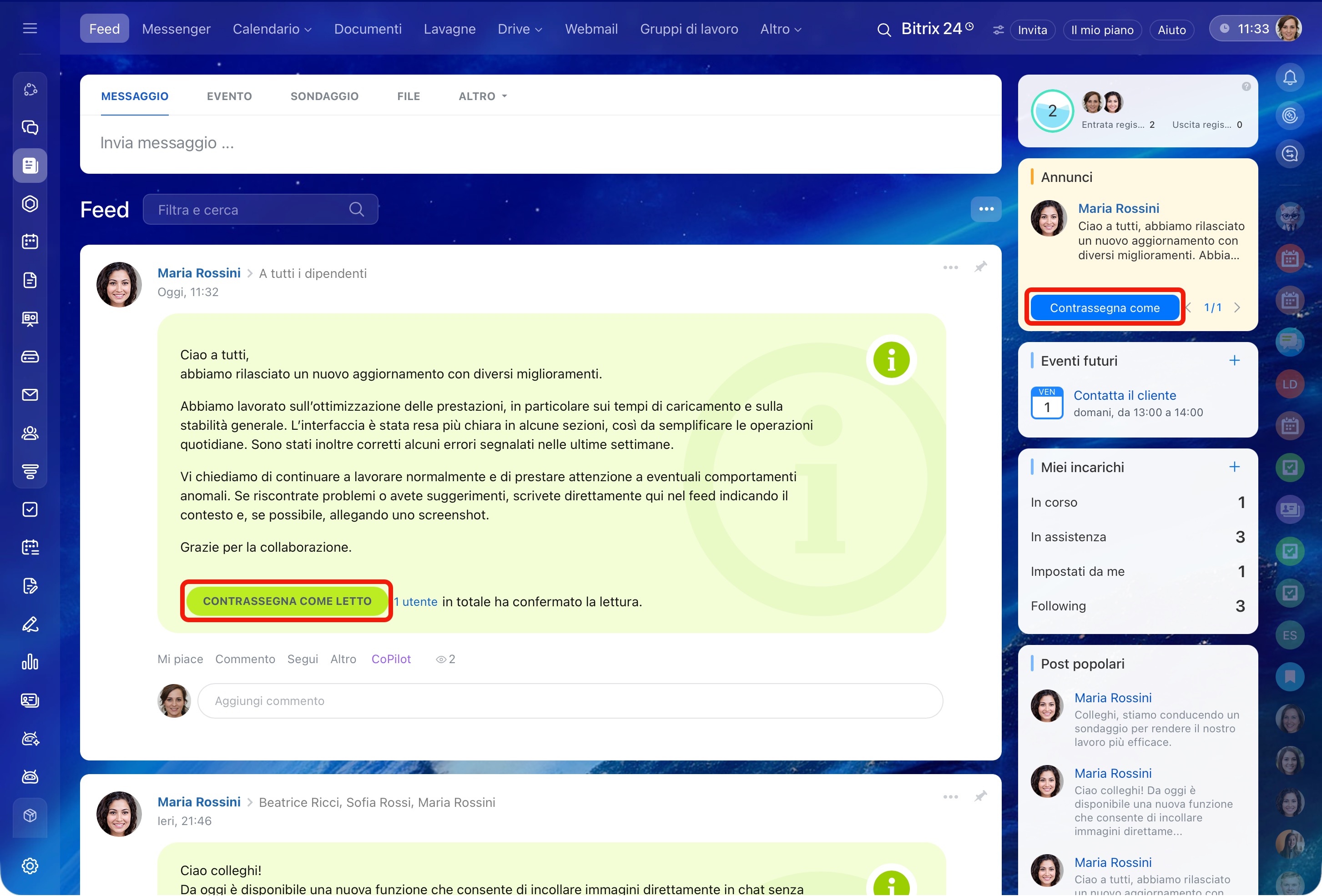Open the Messenger top menu item
This screenshot has height=896, width=1322.
pos(176,29)
